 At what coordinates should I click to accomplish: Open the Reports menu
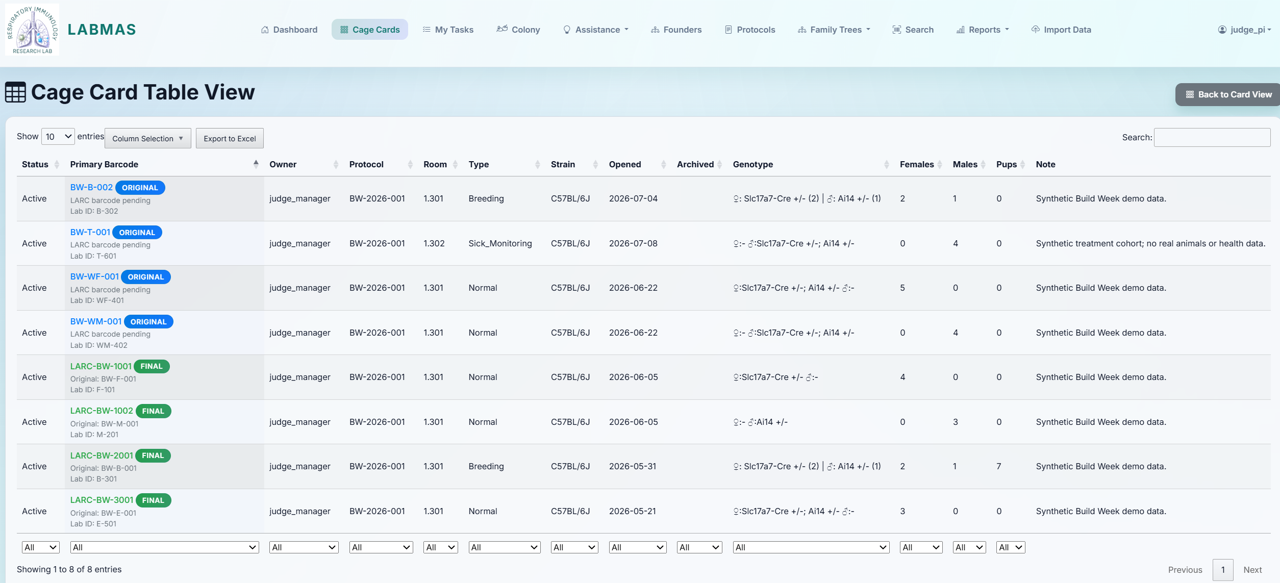tap(982, 30)
